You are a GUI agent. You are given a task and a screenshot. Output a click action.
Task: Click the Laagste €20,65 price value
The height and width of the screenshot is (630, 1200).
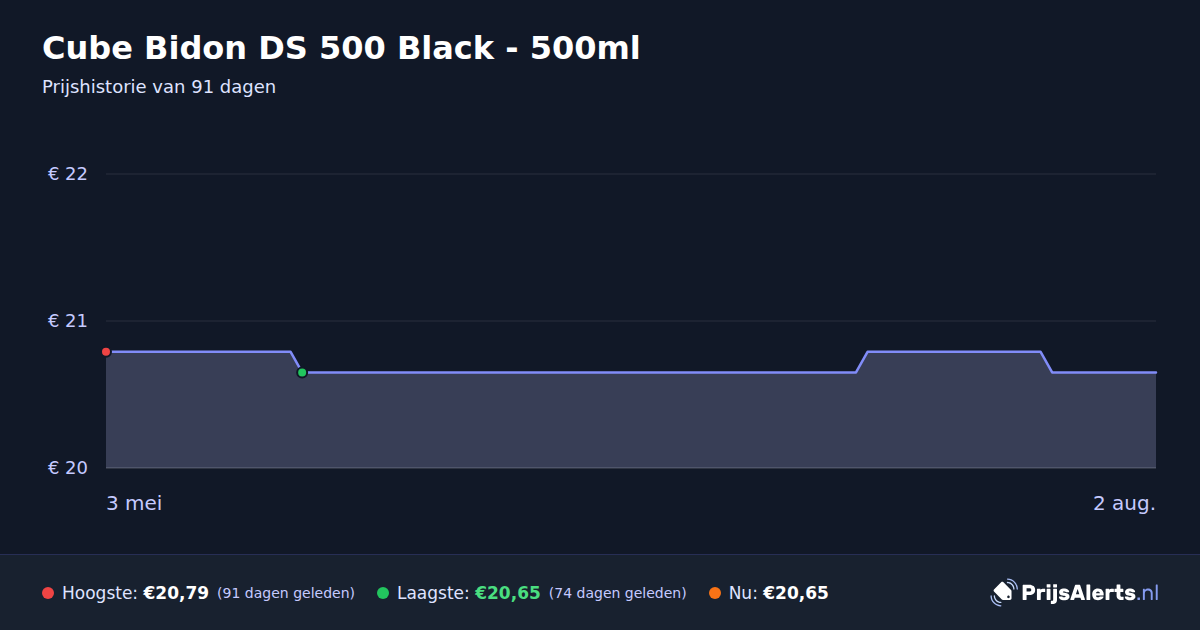click(x=508, y=593)
